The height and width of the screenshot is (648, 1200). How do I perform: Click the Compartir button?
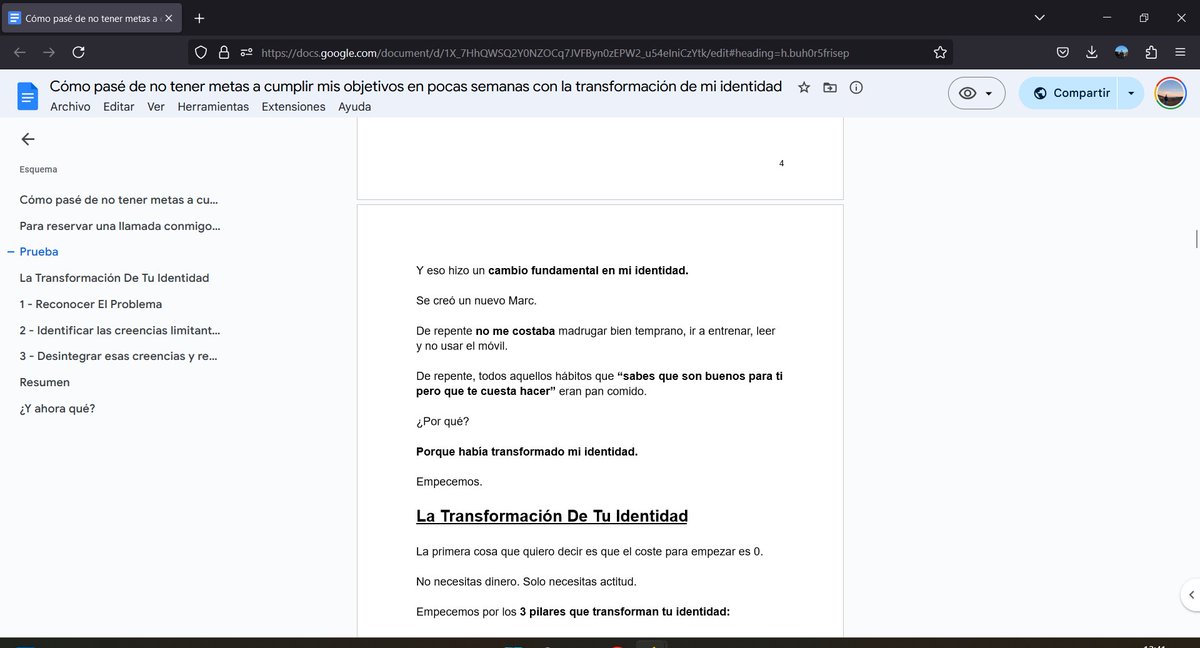tap(1081, 92)
